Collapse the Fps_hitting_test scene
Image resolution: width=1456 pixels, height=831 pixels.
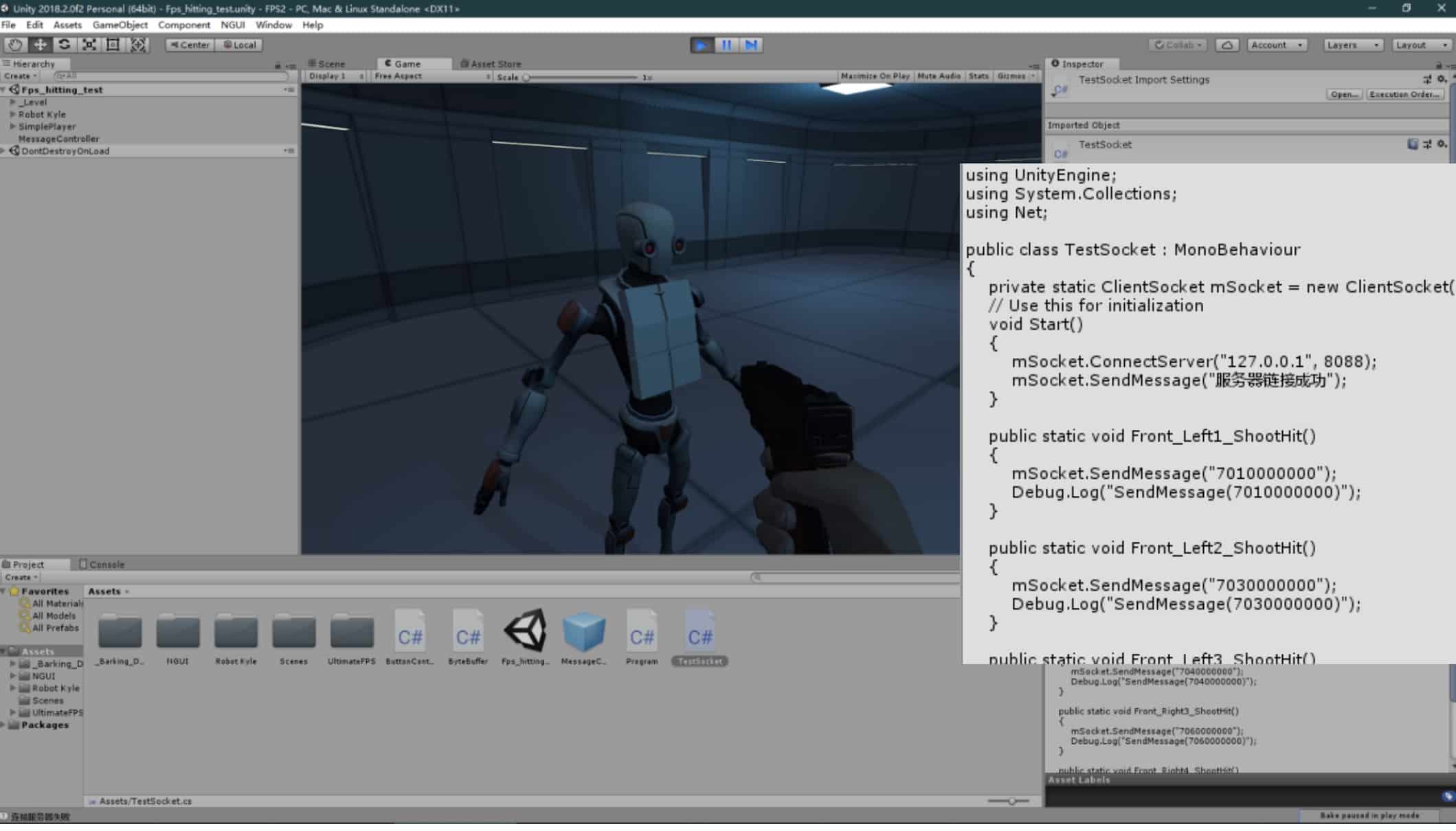click(4, 90)
